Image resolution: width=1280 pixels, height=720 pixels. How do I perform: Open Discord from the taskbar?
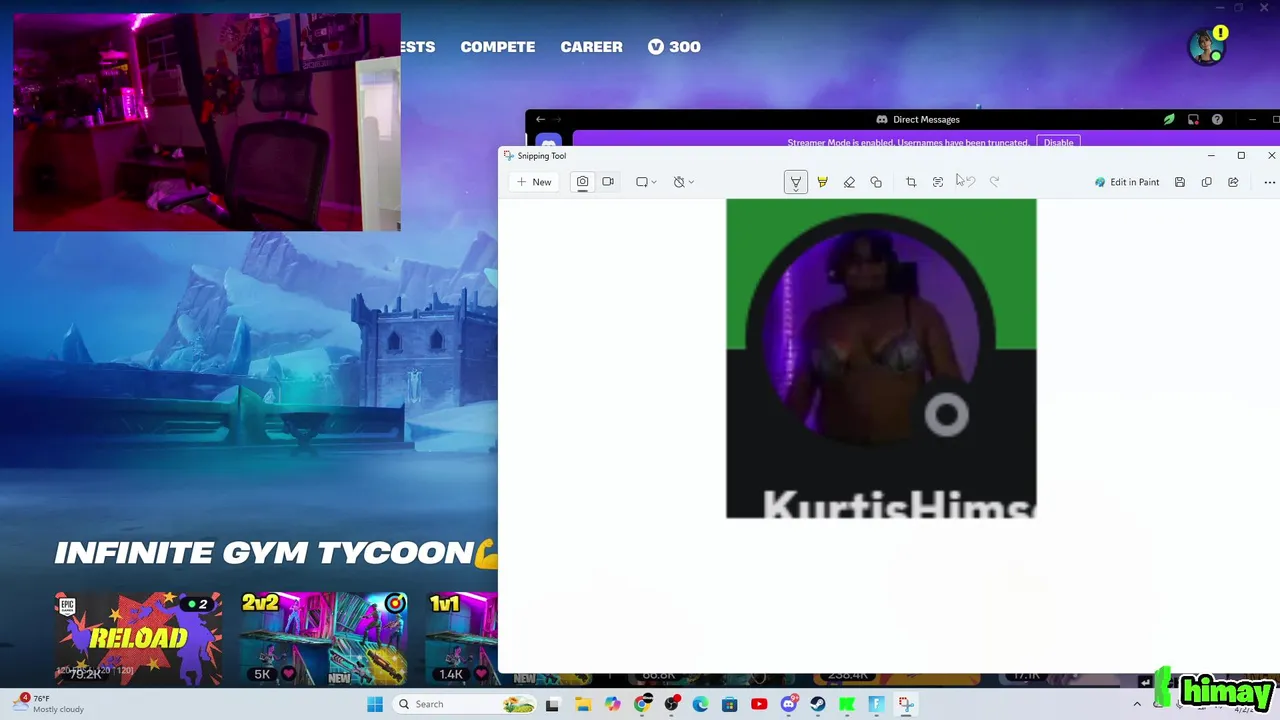click(789, 704)
